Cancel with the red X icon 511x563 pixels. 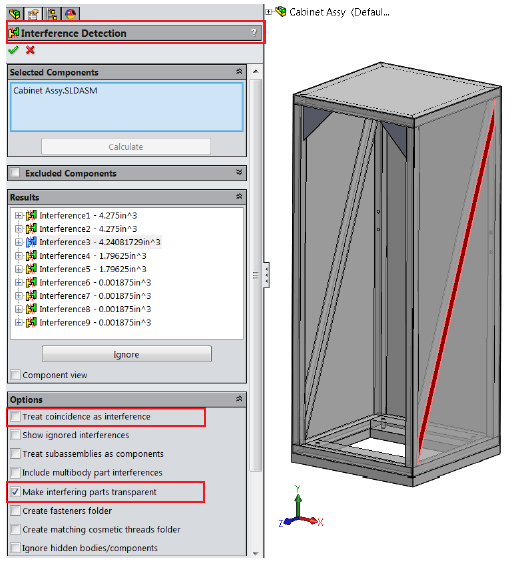(x=31, y=50)
